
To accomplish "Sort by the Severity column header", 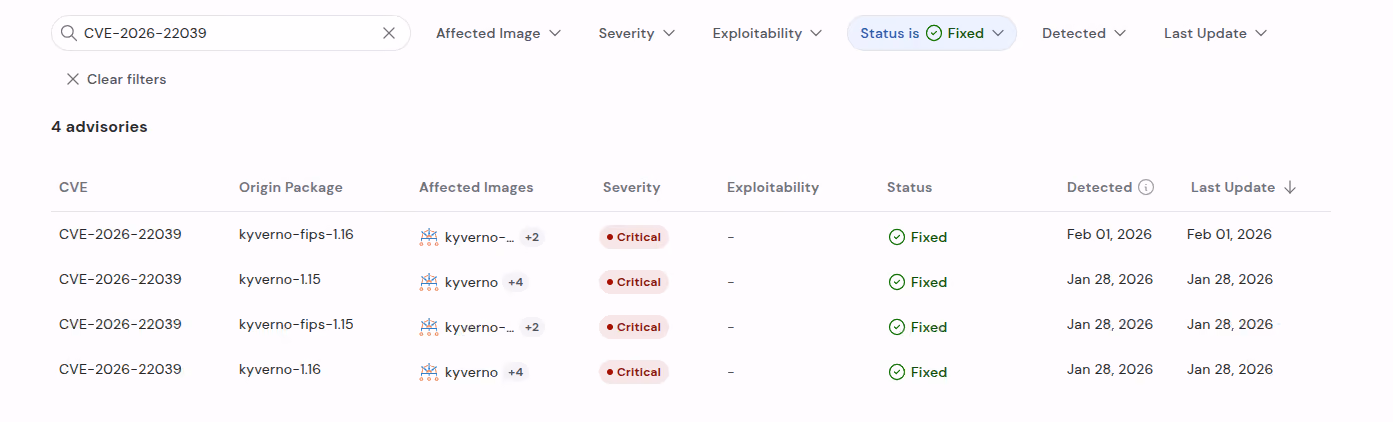I will point(631,187).
